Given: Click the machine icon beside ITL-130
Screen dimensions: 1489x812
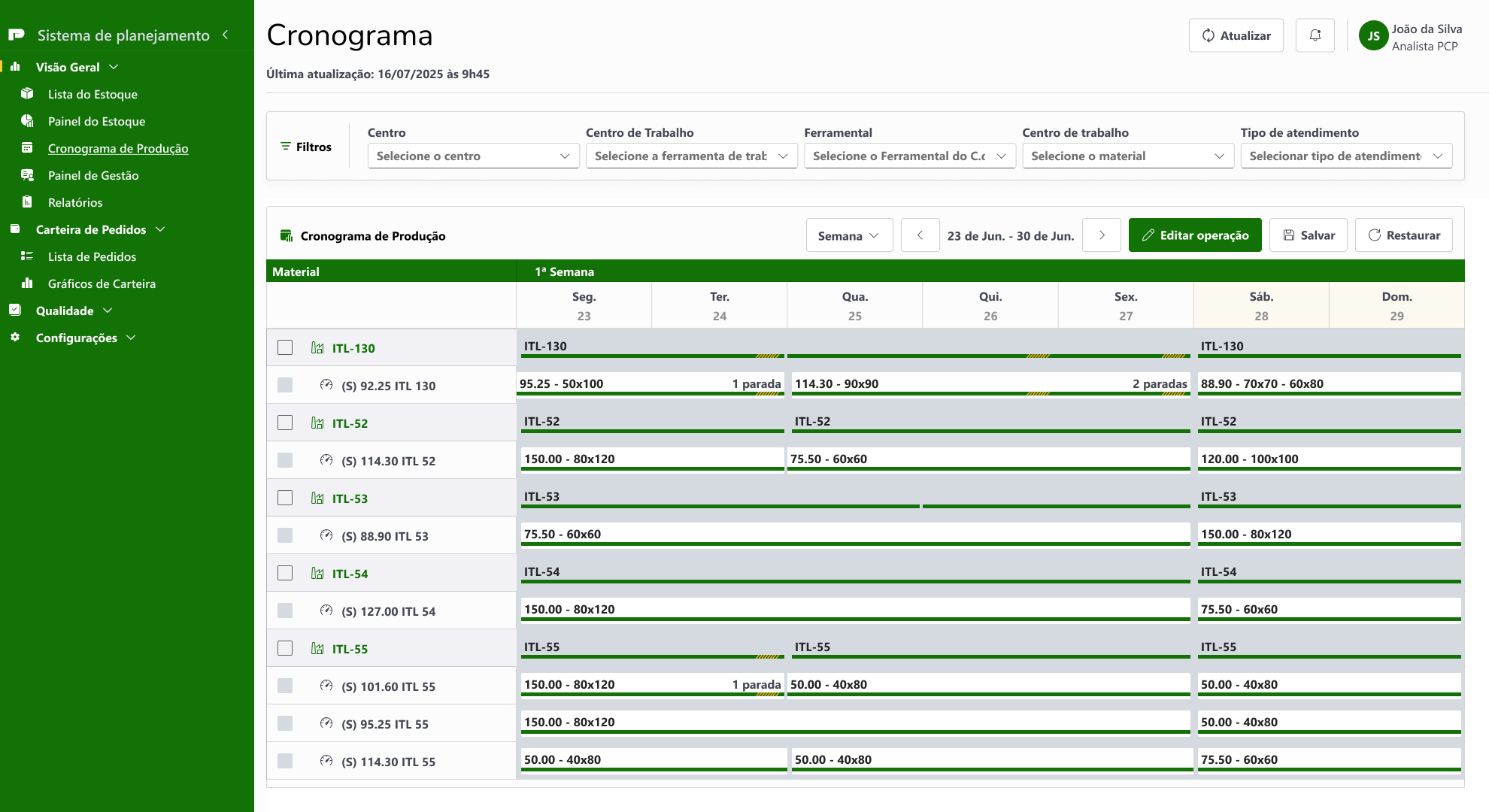Looking at the screenshot, I should [317, 347].
